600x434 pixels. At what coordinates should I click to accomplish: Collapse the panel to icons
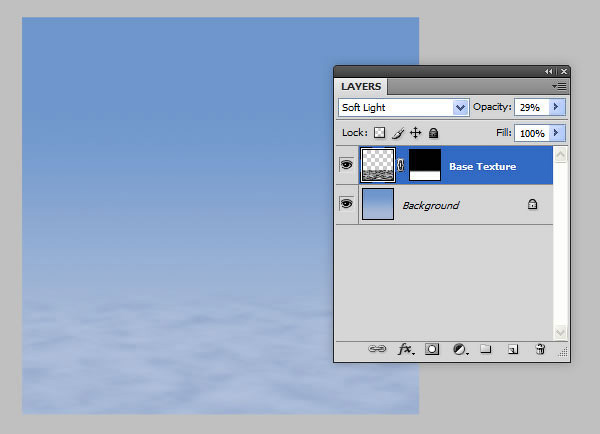click(x=549, y=72)
